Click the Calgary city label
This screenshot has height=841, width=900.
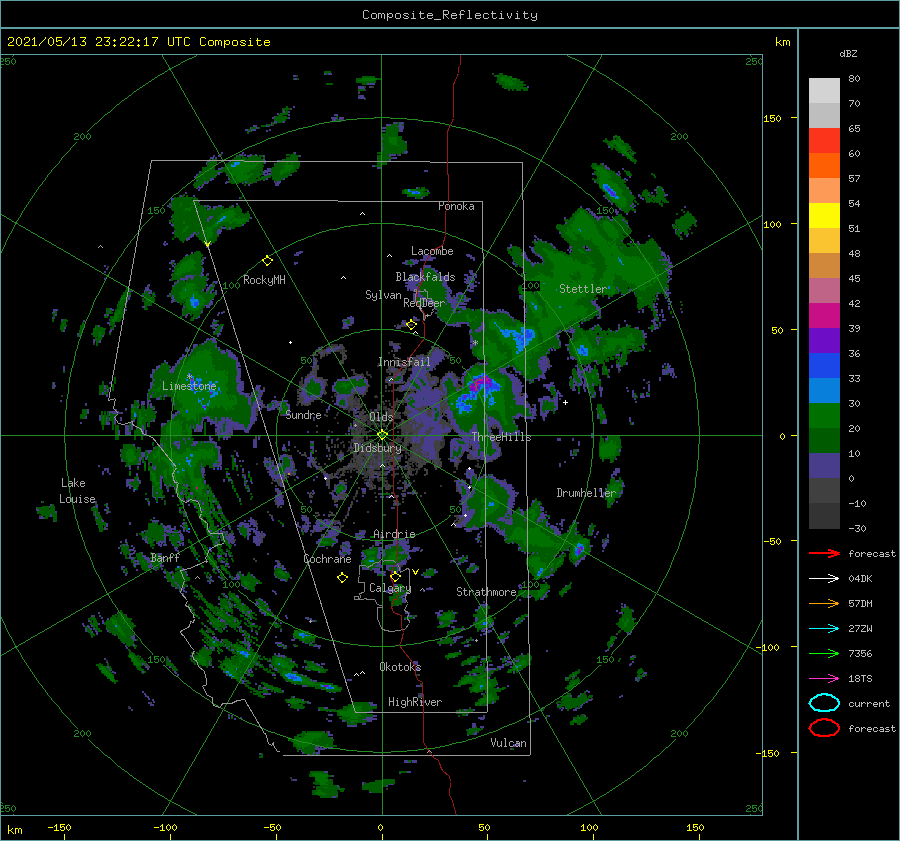390,588
